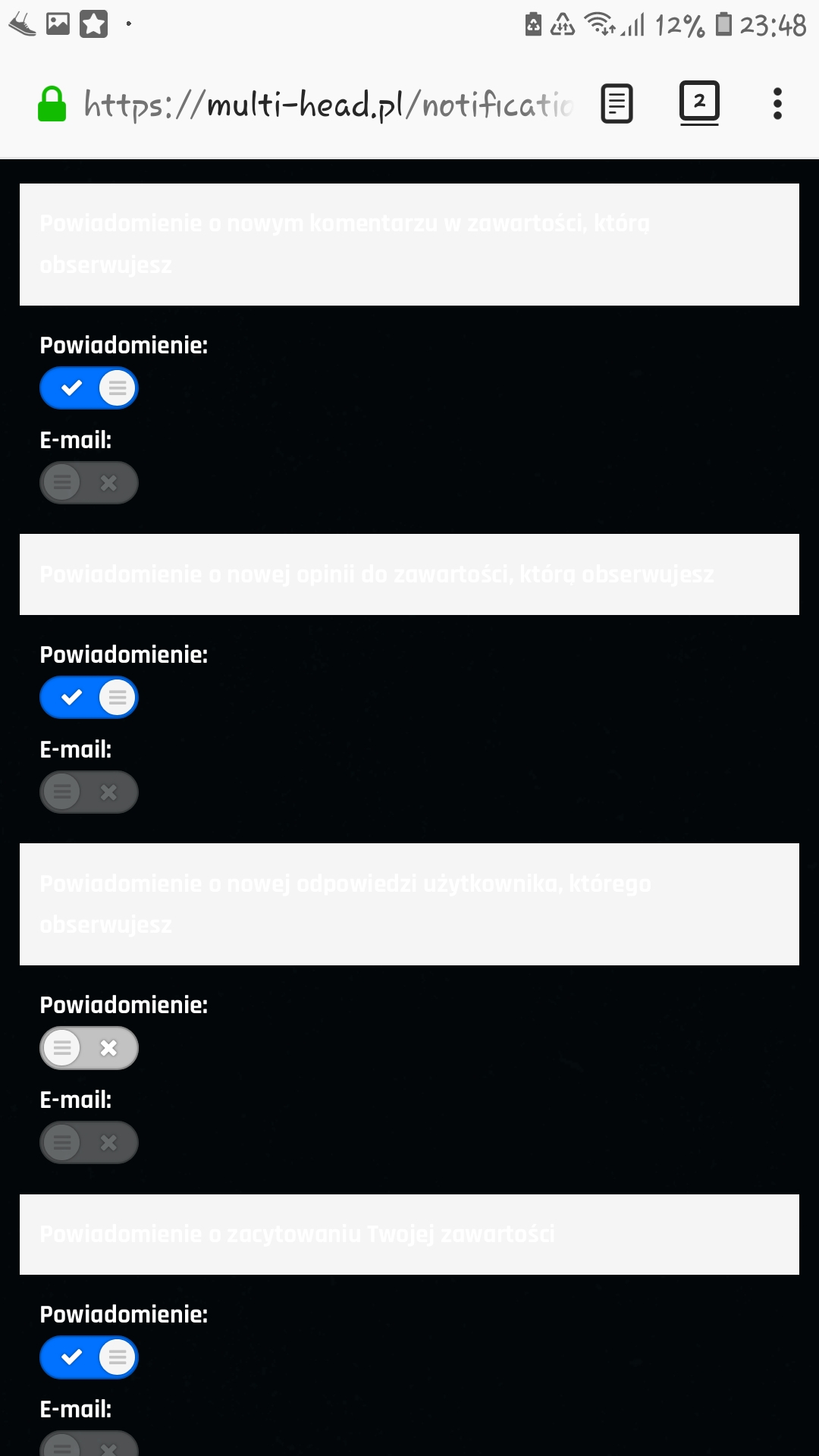The height and width of the screenshot is (1456, 819).
Task: Collapse the 'nowej opinii' notification section header
Action: (409, 574)
